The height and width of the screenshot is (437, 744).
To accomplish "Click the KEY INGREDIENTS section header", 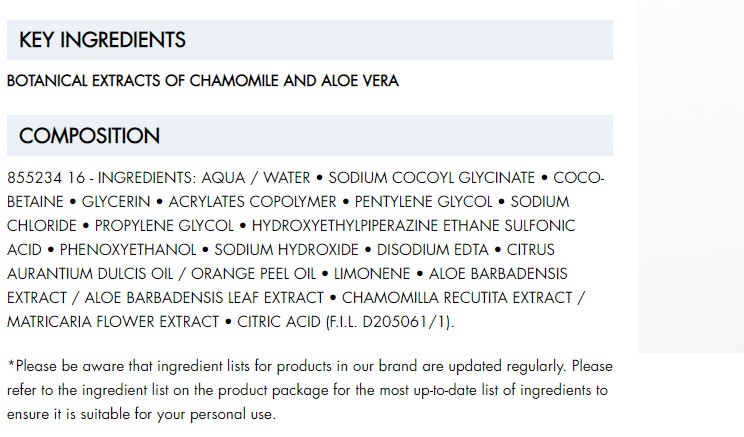I will pyautogui.click(x=310, y=40).
